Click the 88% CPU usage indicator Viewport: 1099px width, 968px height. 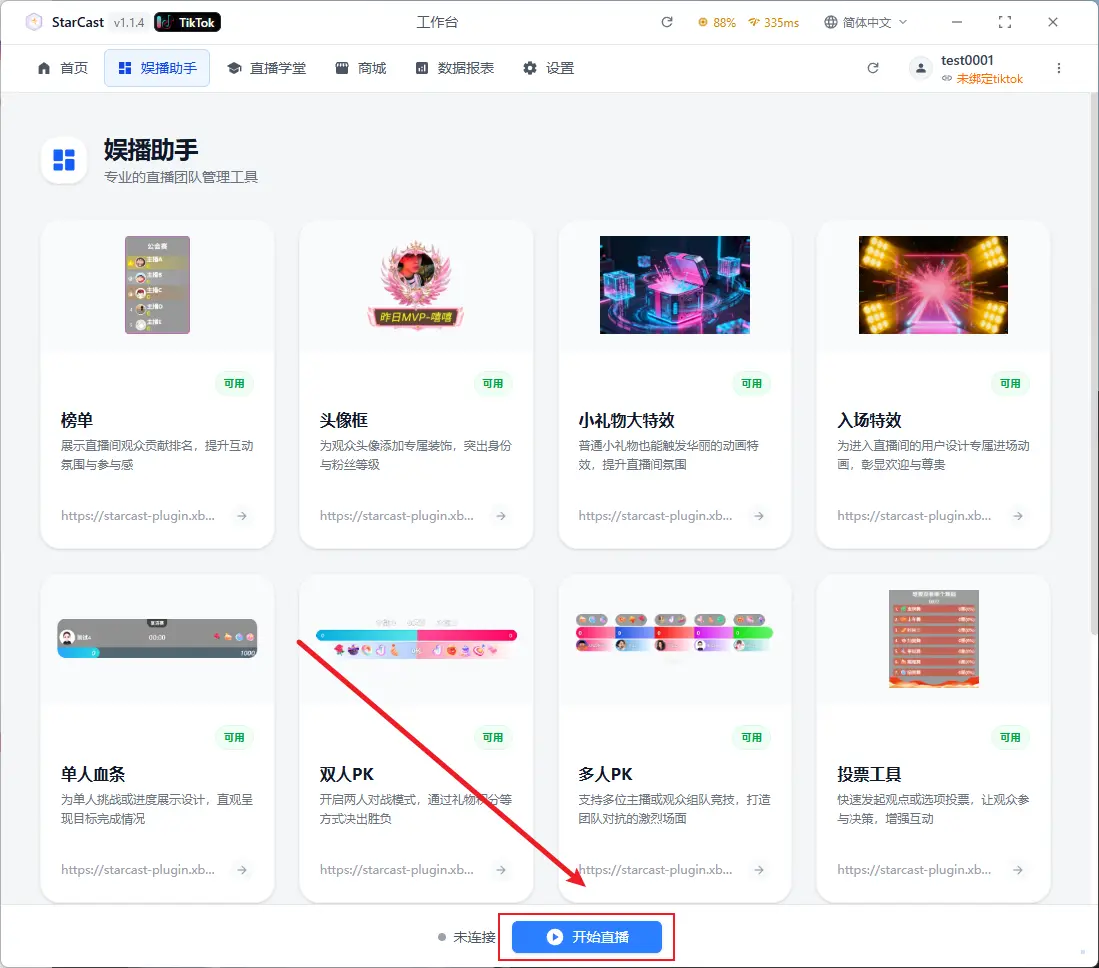[717, 22]
